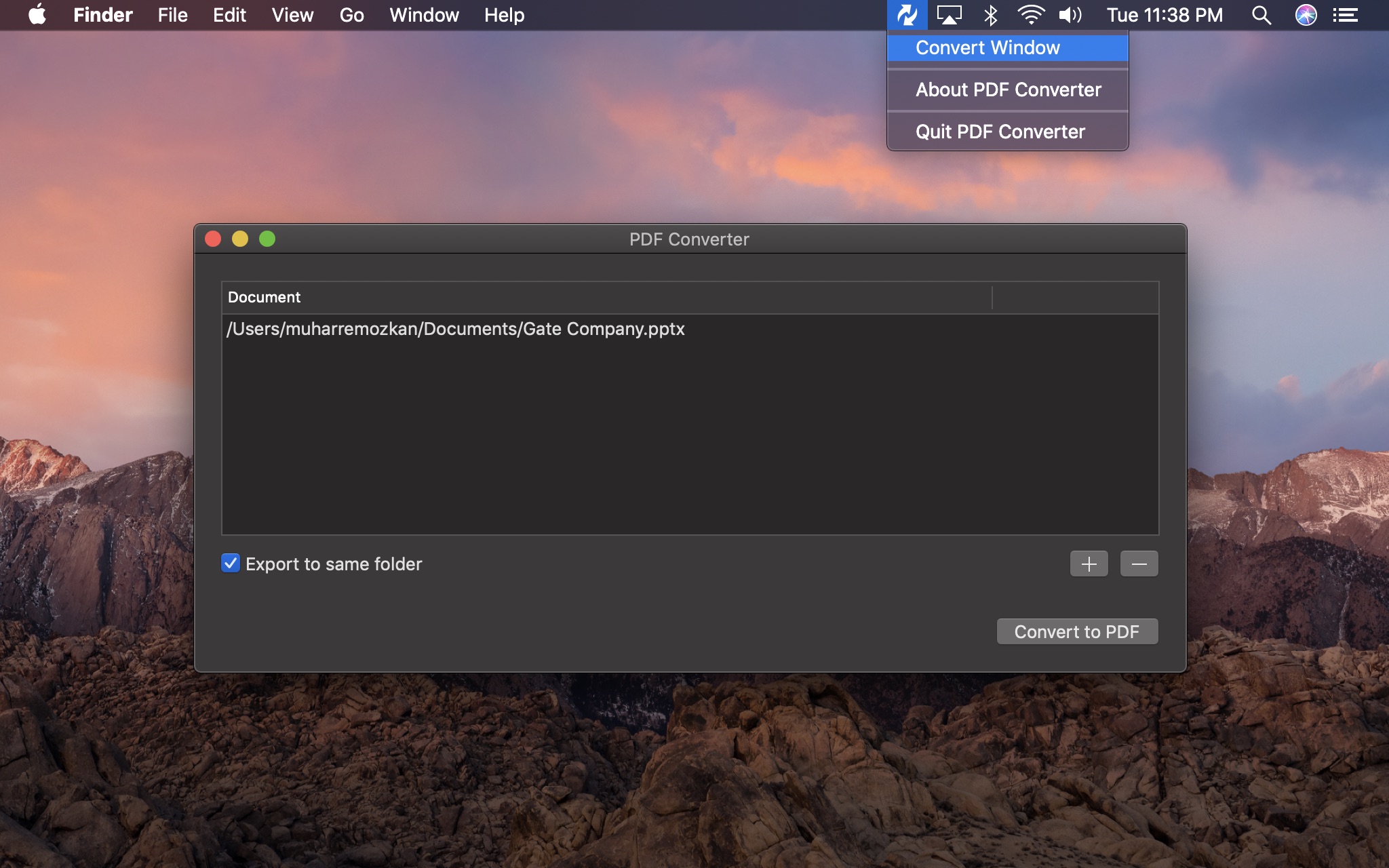1389x868 pixels.
Task: Open the Help menu
Action: [x=504, y=15]
